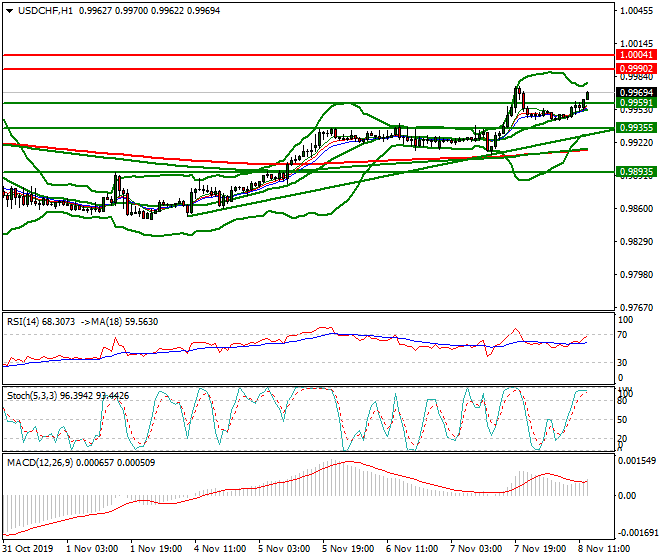Select the 7 Nov 19:00 time axis label
The width and height of the screenshot is (660, 560).
[540, 549]
